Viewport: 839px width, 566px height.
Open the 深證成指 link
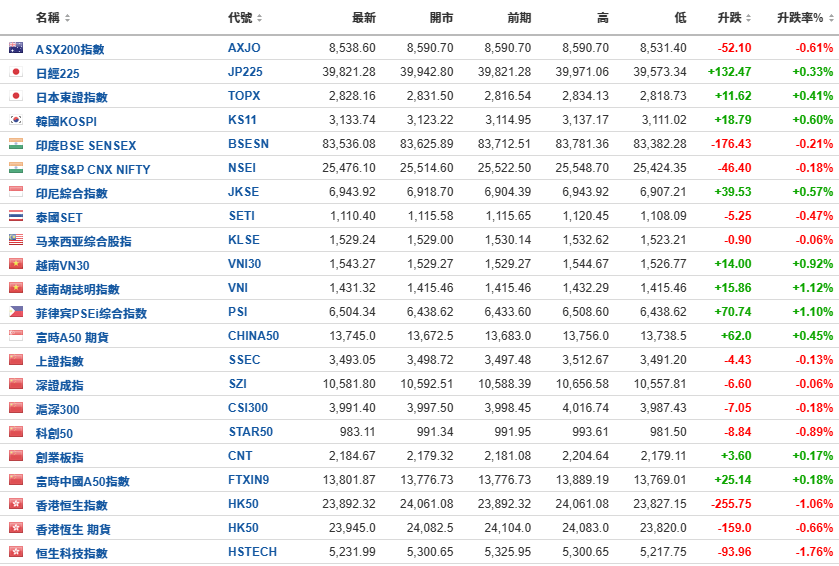click(59, 385)
